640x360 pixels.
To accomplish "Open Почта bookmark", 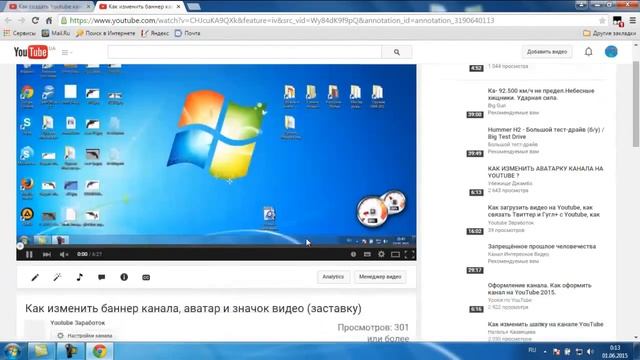I will click(187, 33).
